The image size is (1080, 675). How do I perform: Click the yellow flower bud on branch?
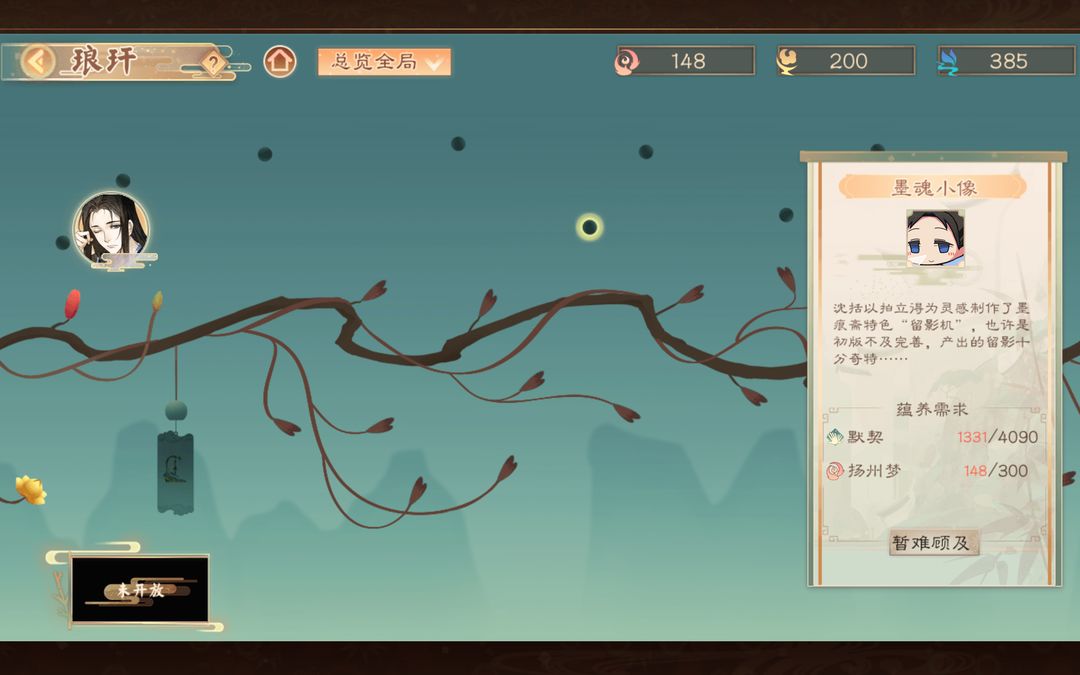157,300
